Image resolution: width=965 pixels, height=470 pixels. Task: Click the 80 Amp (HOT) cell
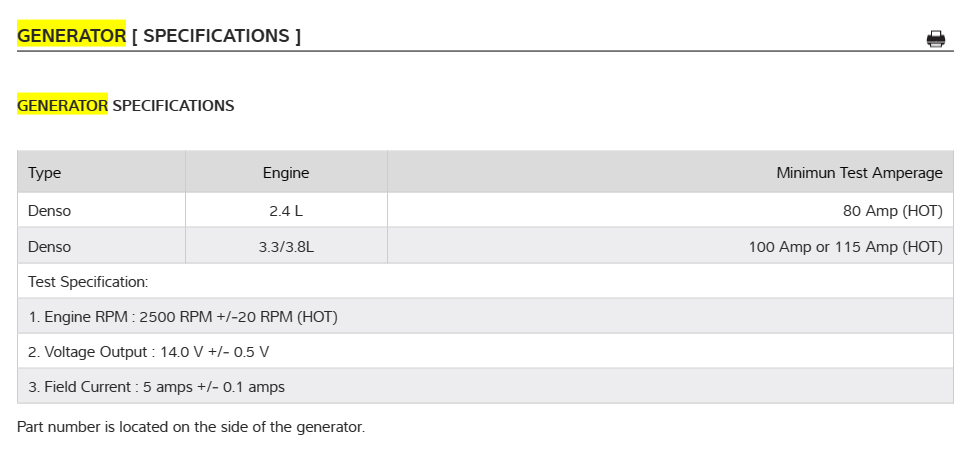(x=892, y=211)
